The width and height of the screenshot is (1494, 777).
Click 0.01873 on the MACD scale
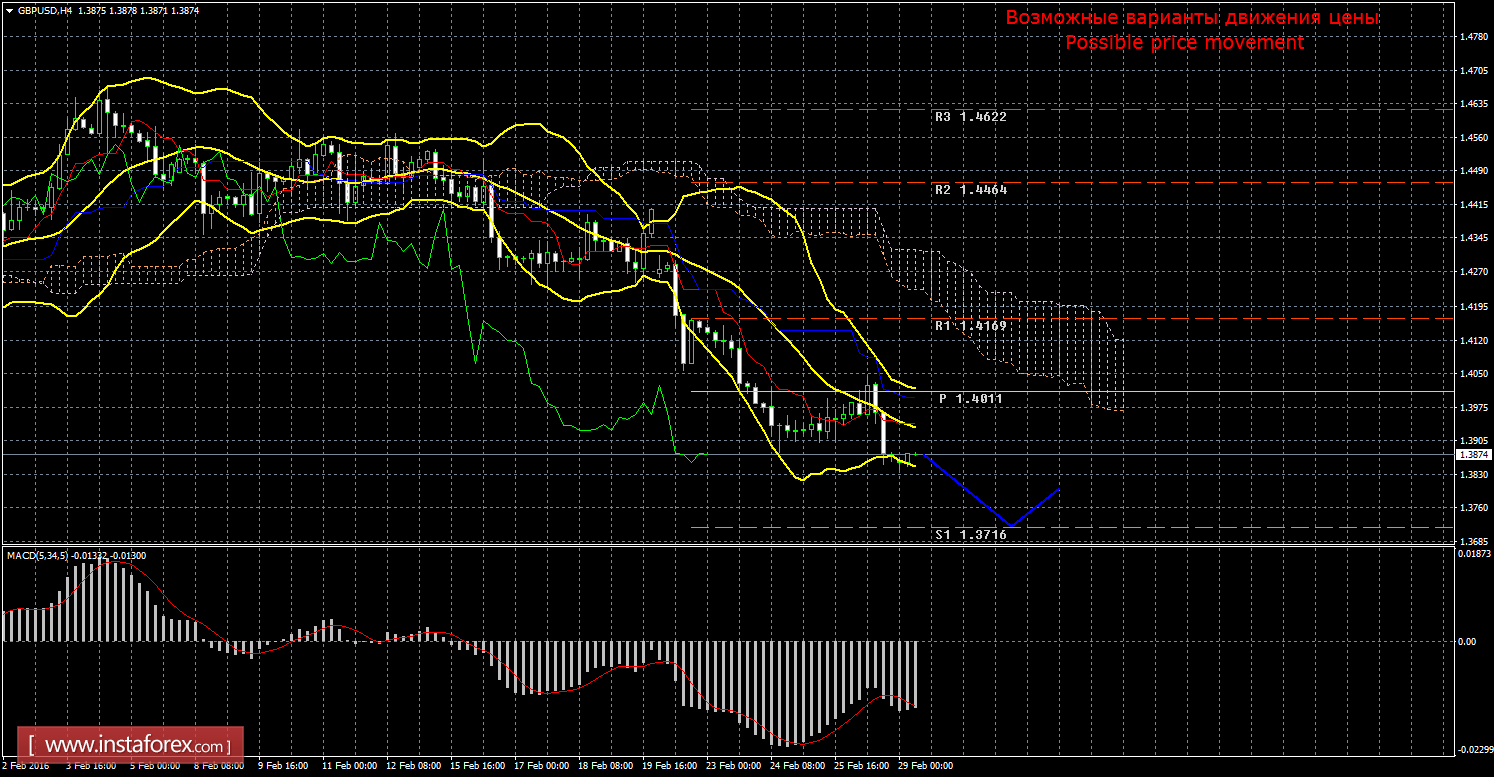[1474, 553]
